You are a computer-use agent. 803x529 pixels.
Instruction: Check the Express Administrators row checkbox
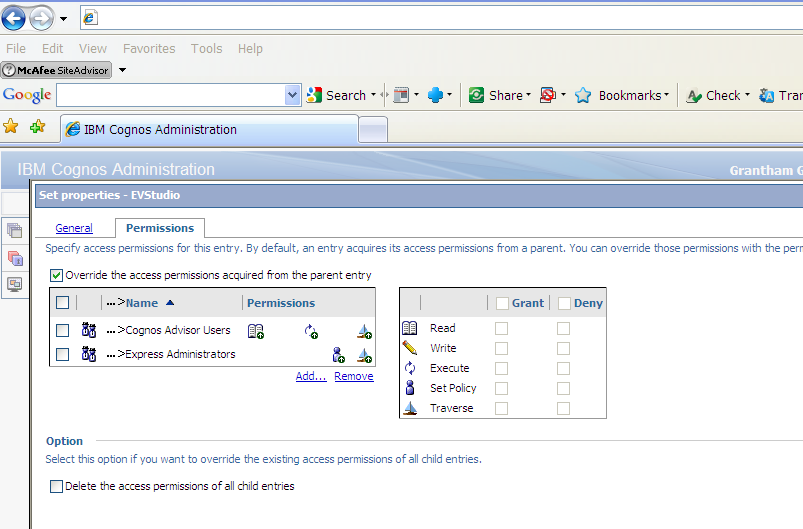pyautogui.click(x=62, y=354)
